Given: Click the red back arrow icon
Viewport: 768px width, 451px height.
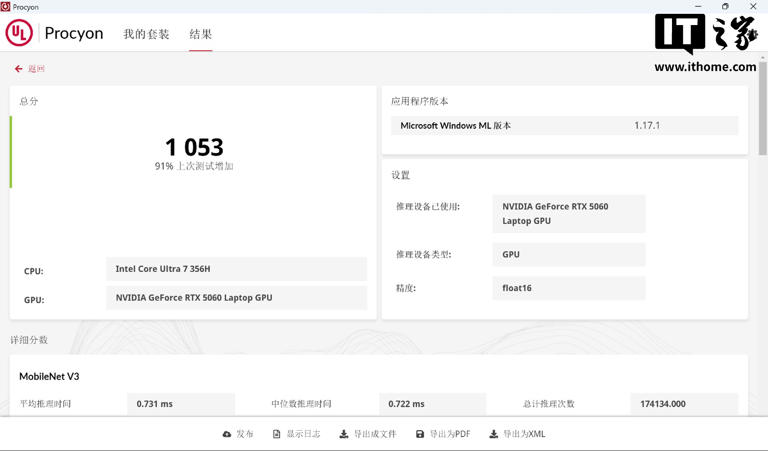Looking at the screenshot, I should coord(18,69).
